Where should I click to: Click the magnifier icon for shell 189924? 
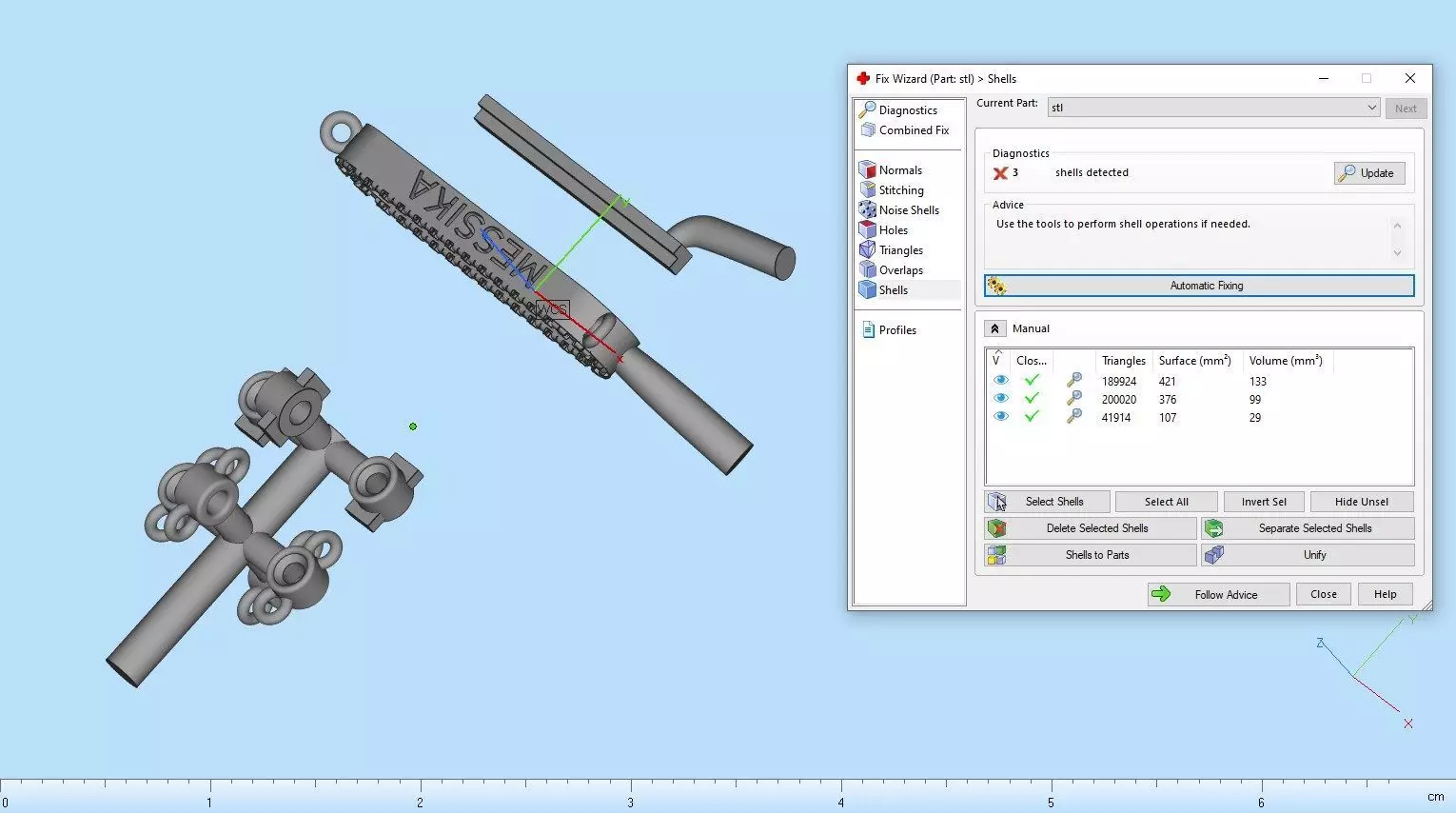coord(1073,381)
